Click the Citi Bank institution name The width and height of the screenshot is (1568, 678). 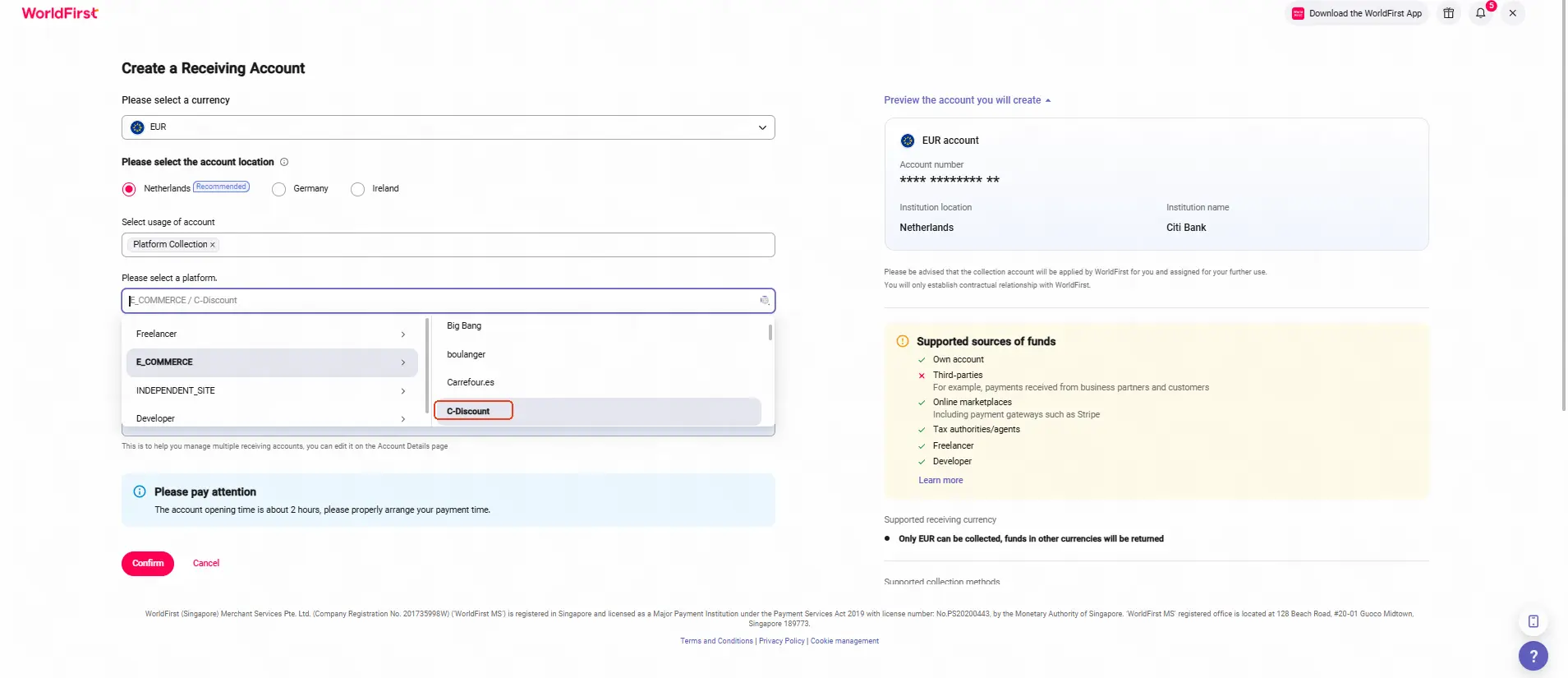coord(1186,228)
